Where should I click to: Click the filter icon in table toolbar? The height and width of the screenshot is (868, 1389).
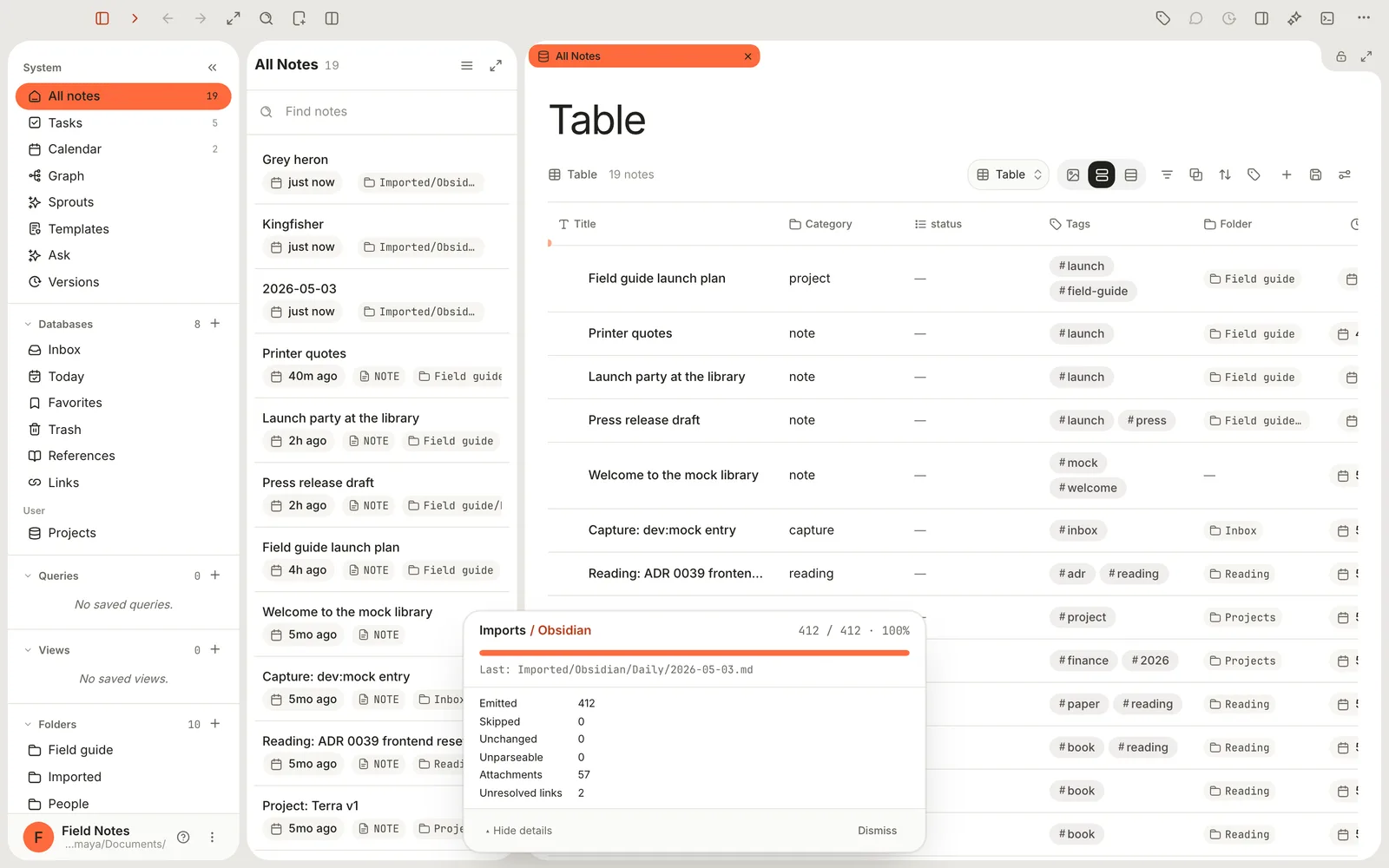click(x=1167, y=174)
